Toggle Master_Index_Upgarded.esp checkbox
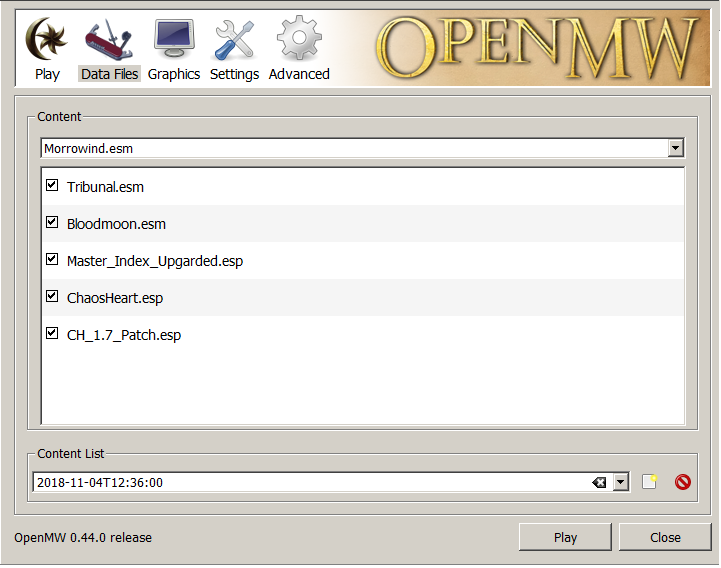721x568 pixels. coord(52,259)
